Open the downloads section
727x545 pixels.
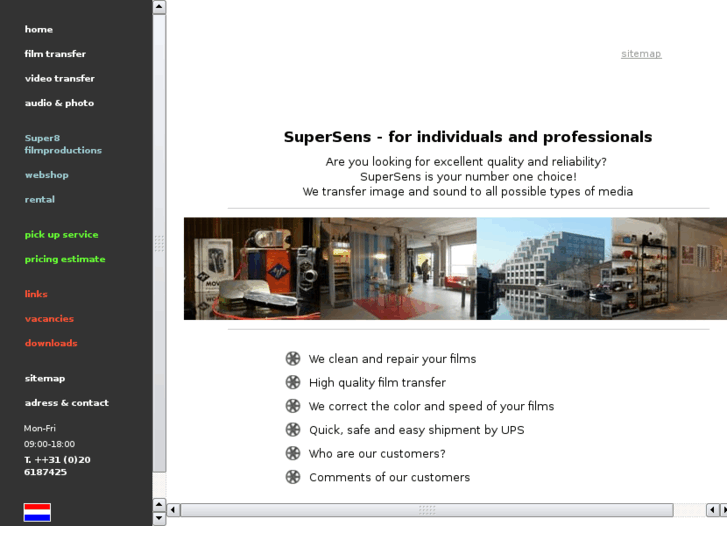tap(51, 343)
